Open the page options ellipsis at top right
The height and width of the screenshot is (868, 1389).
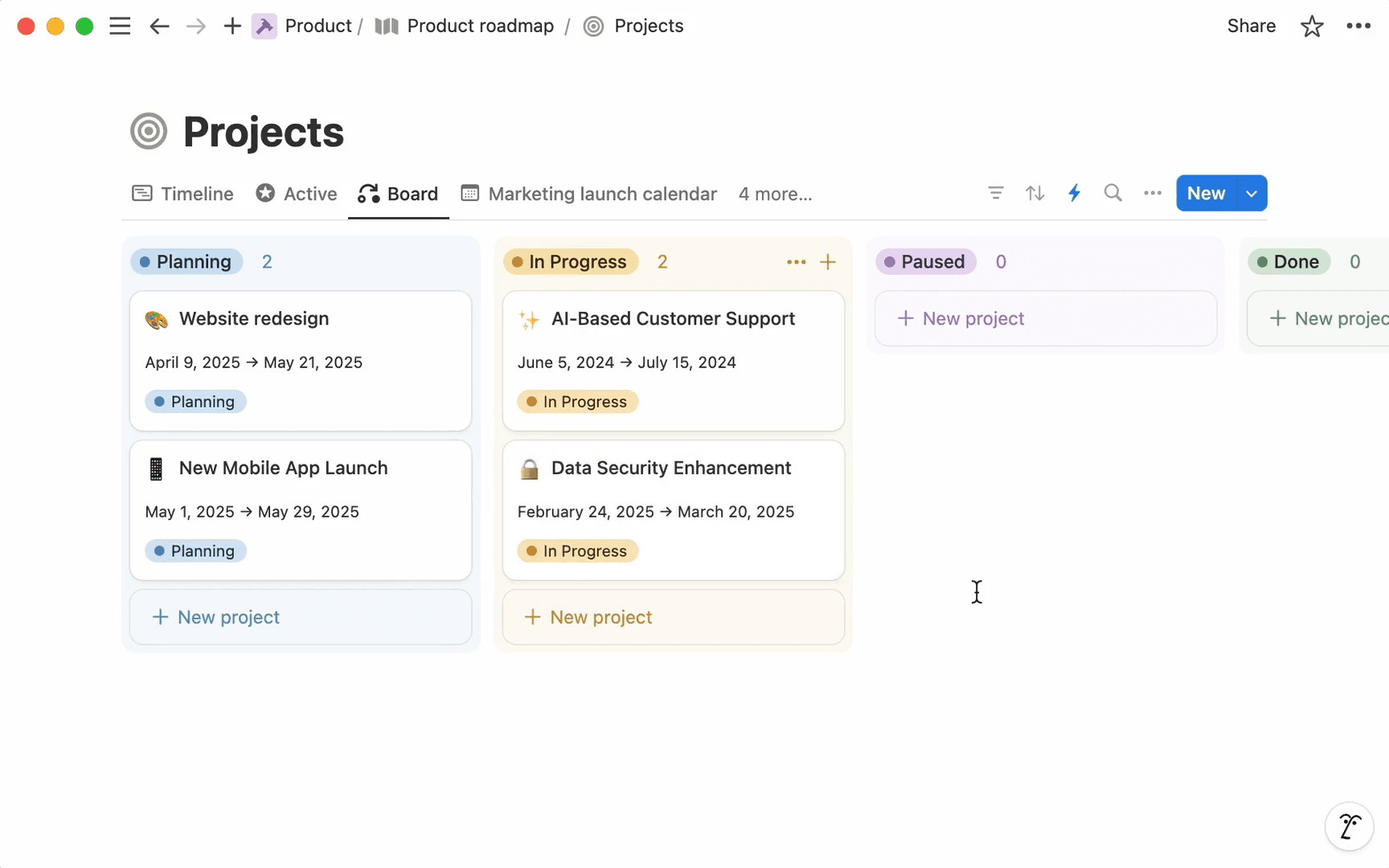[x=1358, y=26]
